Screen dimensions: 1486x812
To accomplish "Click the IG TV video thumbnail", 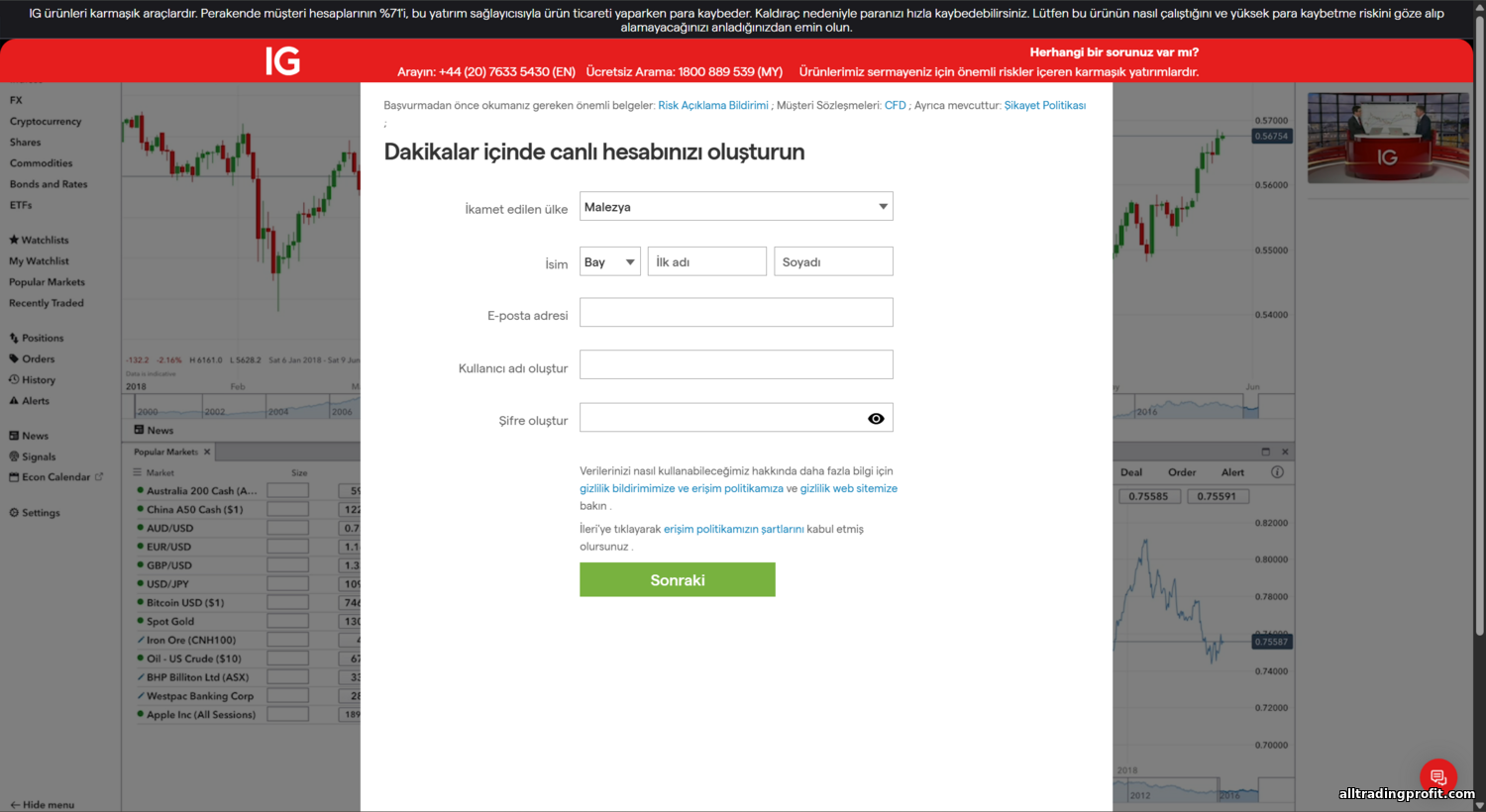I will pos(1387,139).
